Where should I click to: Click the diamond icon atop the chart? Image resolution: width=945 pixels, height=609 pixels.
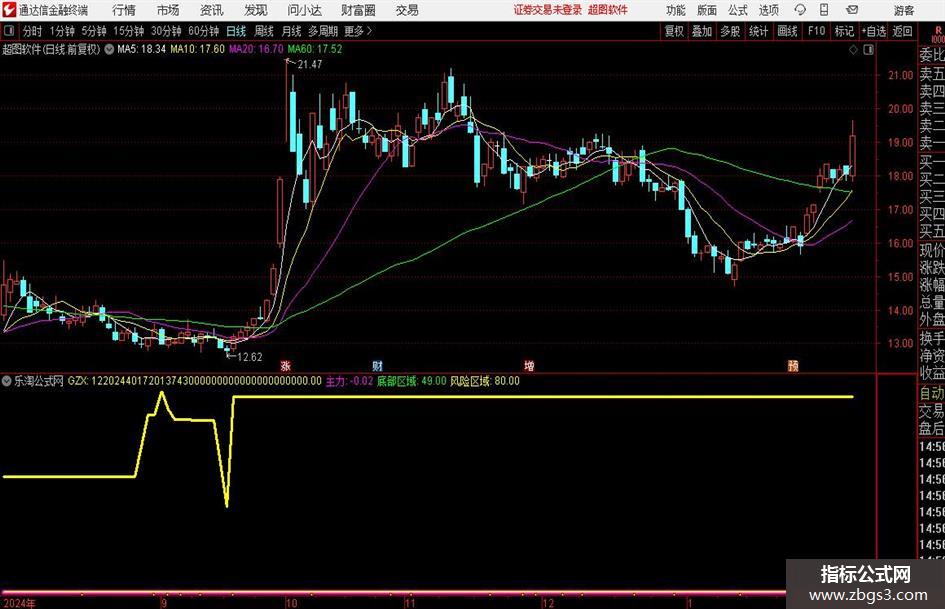(x=853, y=49)
